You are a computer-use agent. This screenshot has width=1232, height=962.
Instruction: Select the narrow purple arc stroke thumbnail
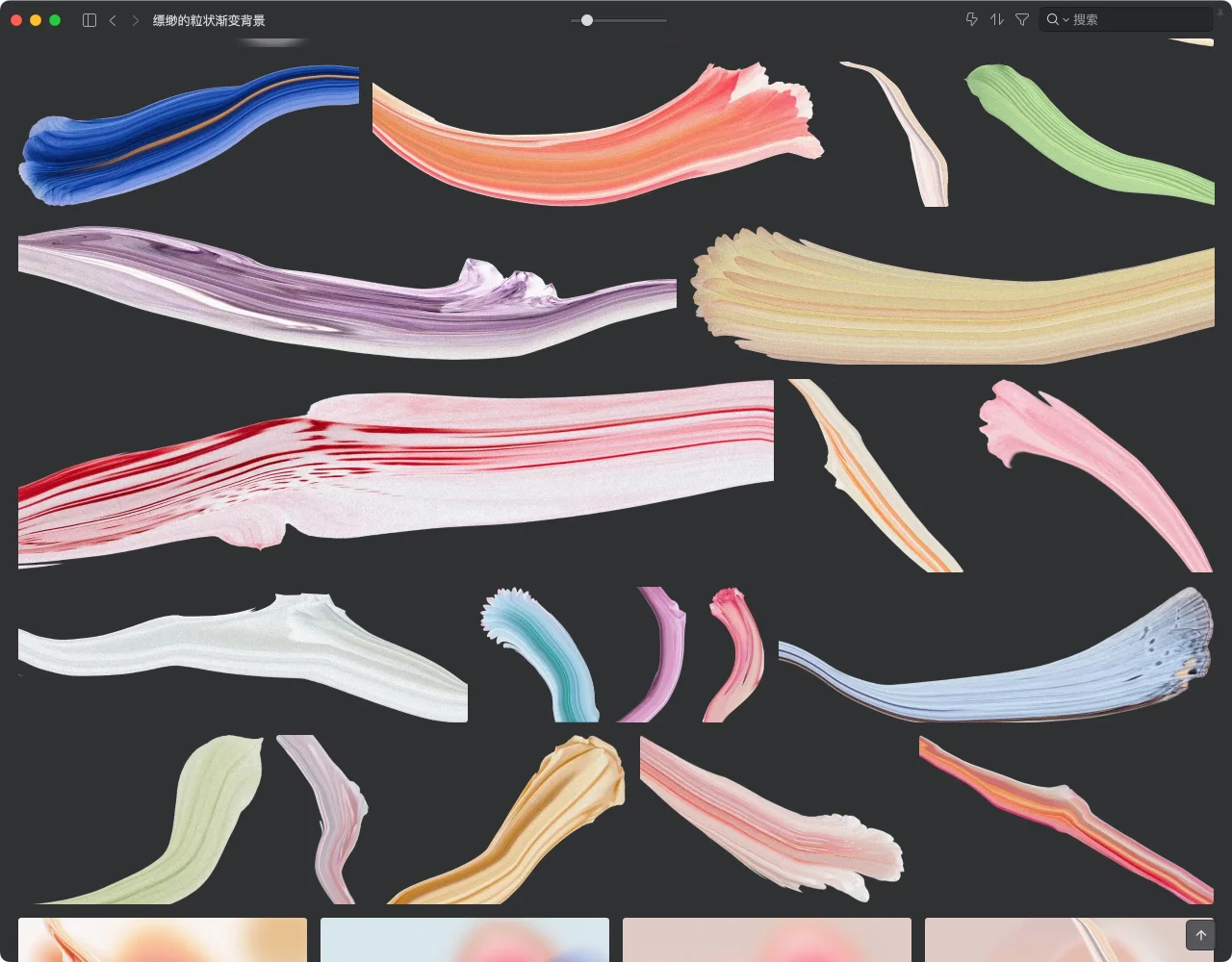[653, 655]
